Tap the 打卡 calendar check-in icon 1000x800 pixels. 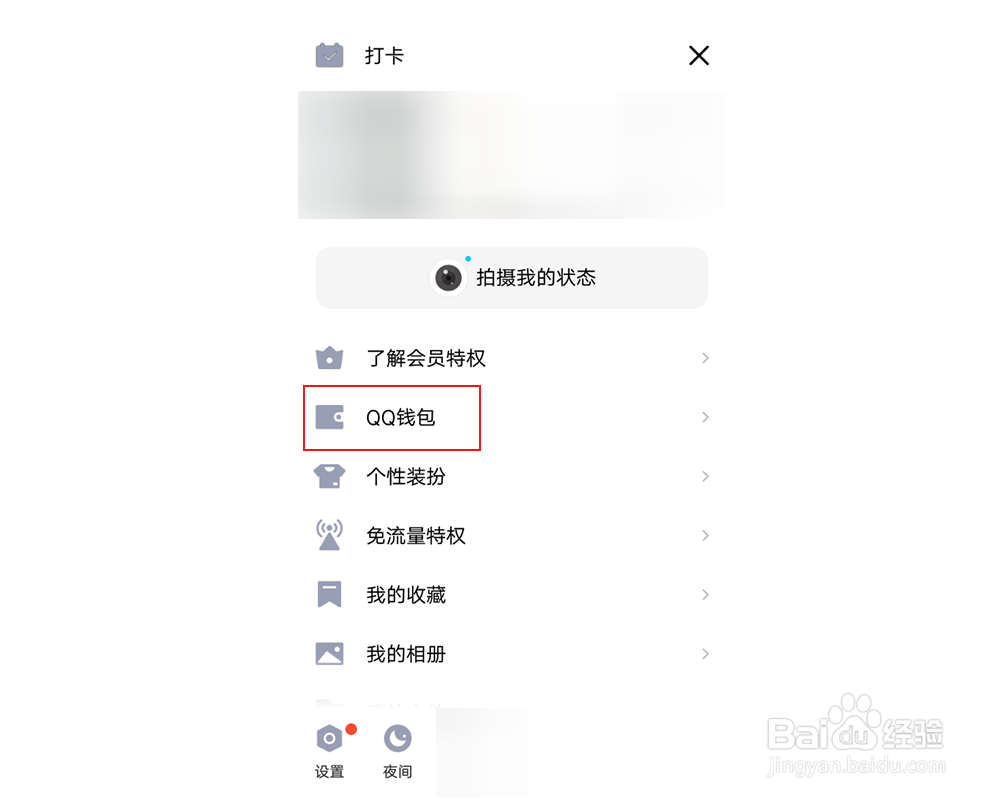point(329,56)
